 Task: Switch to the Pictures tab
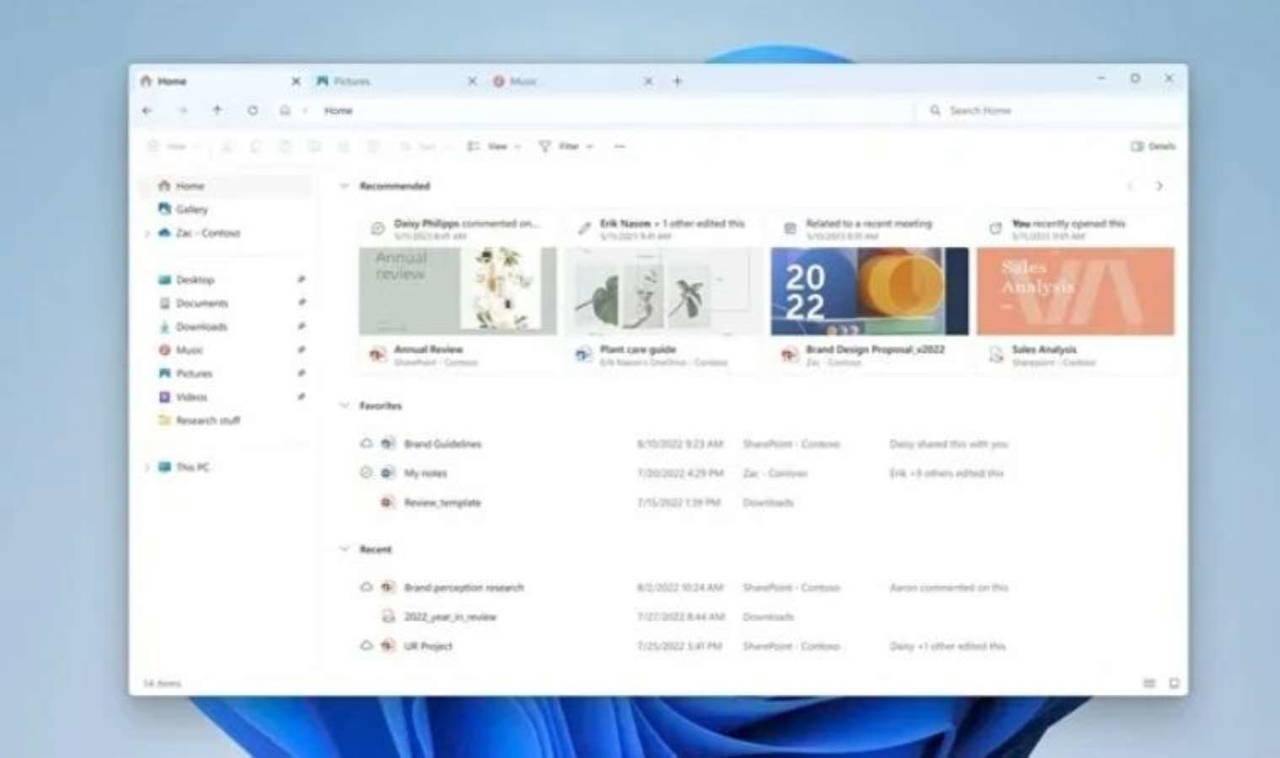click(350, 81)
